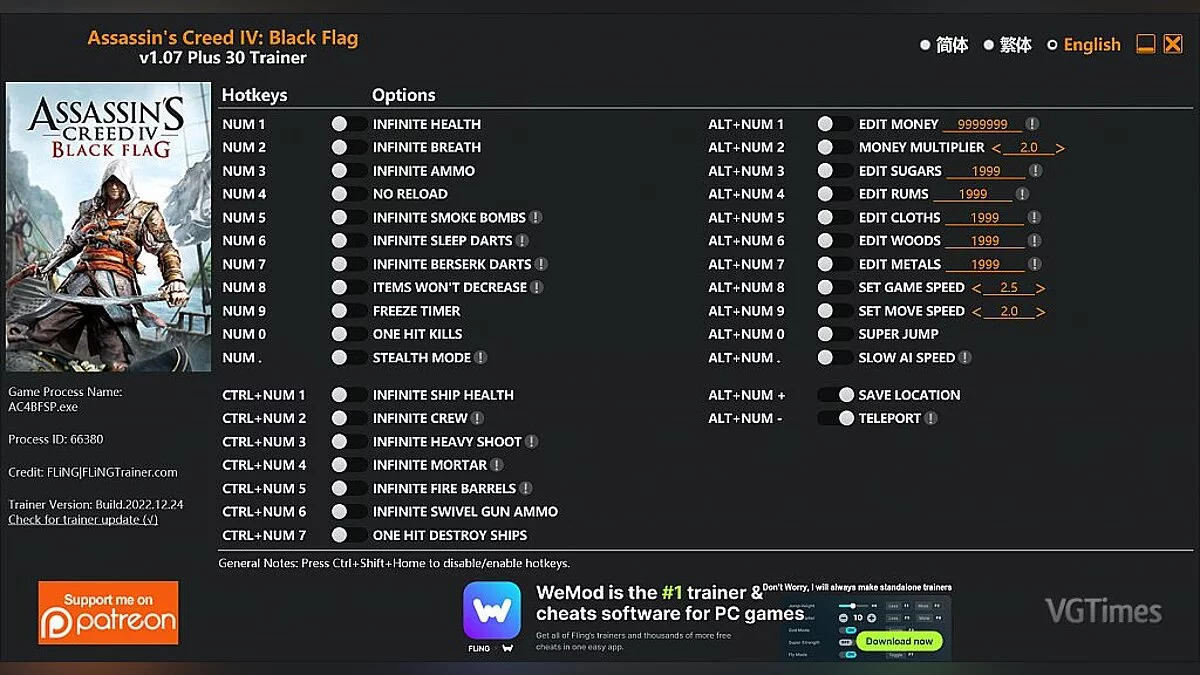Turn on the Super Jump switch
1200x675 pixels.
coord(834,334)
